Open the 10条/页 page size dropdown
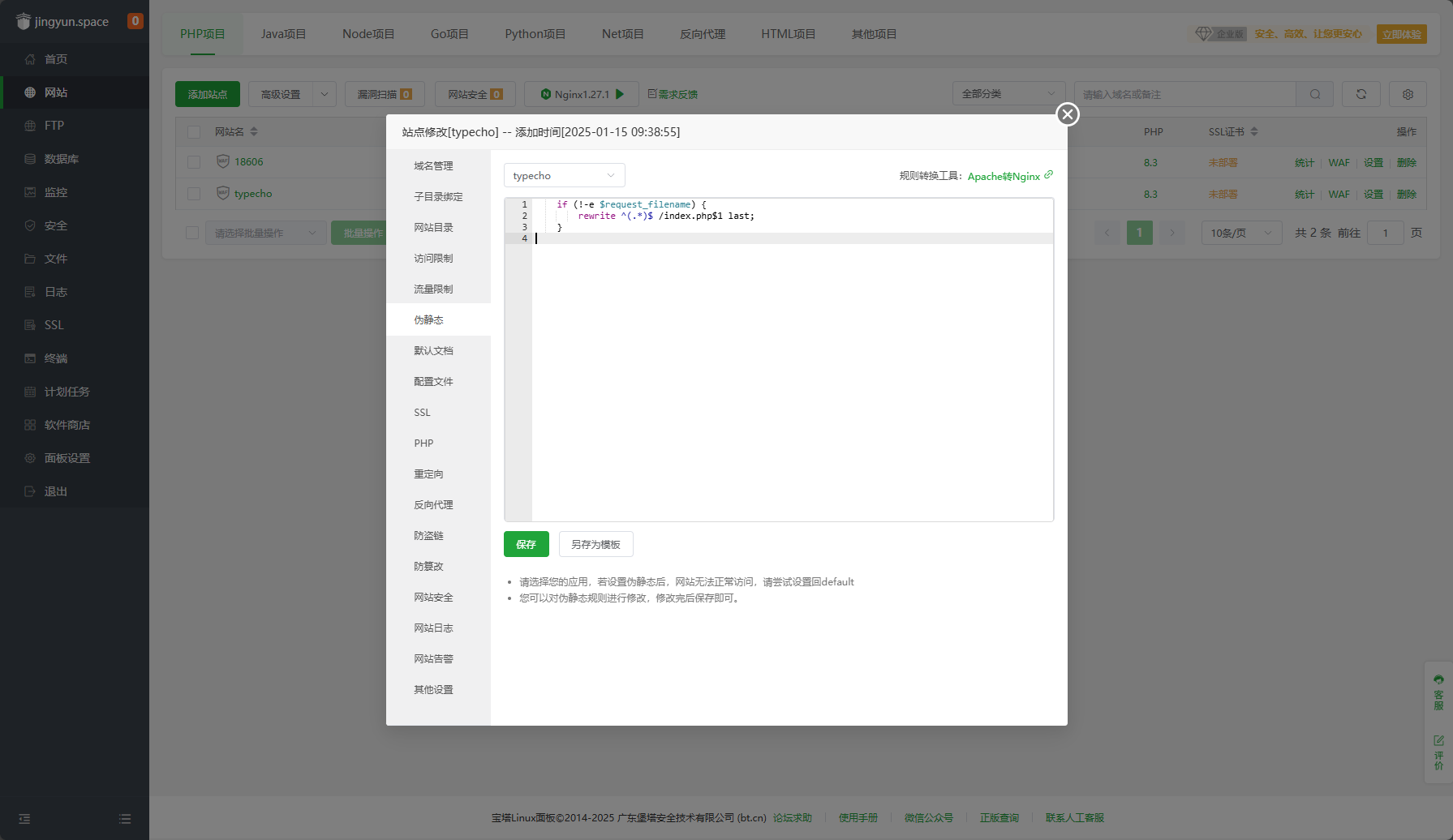Viewport: 1453px width, 840px height. (x=1240, y=233)
